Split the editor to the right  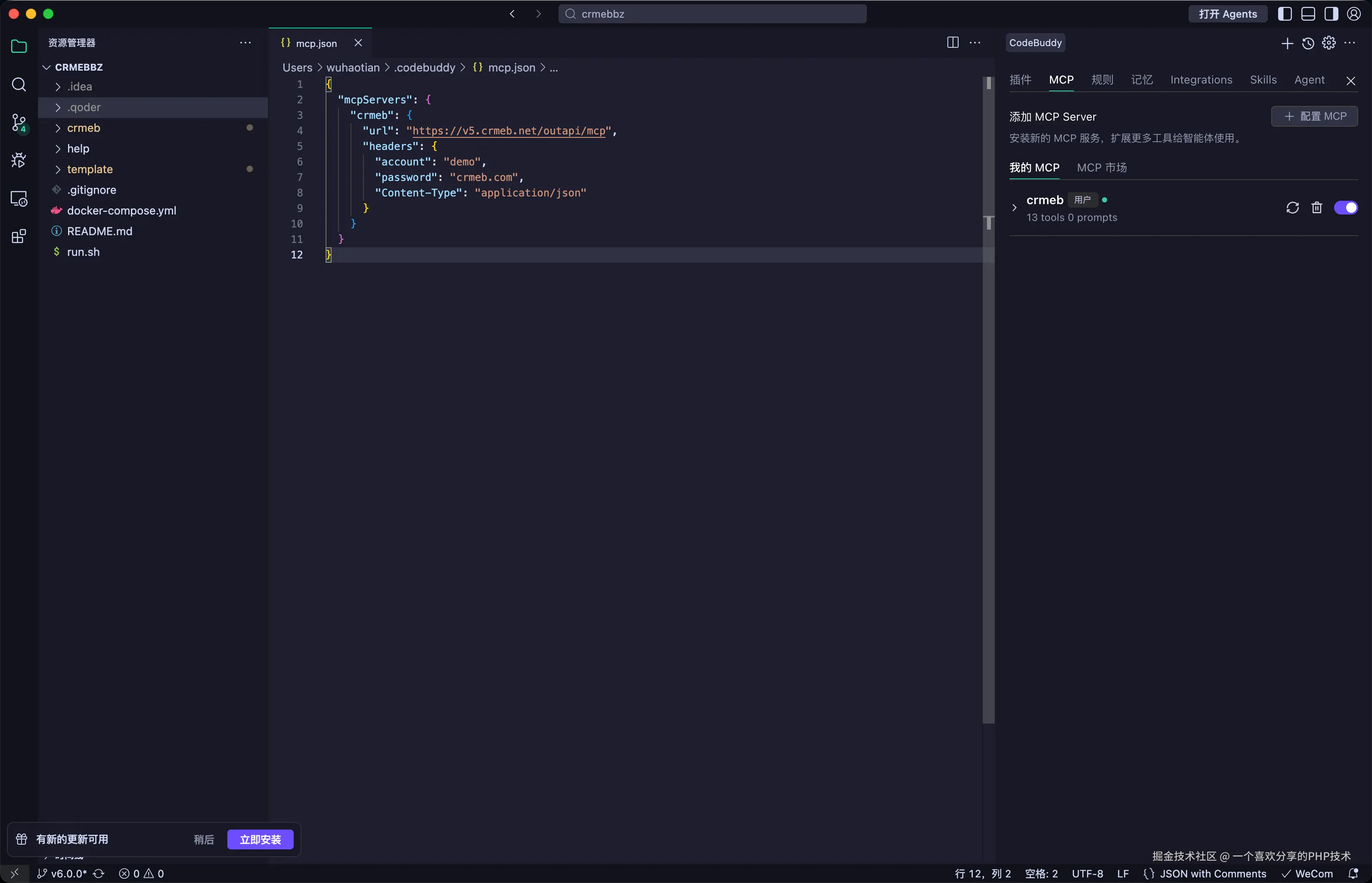coord(953,43)
